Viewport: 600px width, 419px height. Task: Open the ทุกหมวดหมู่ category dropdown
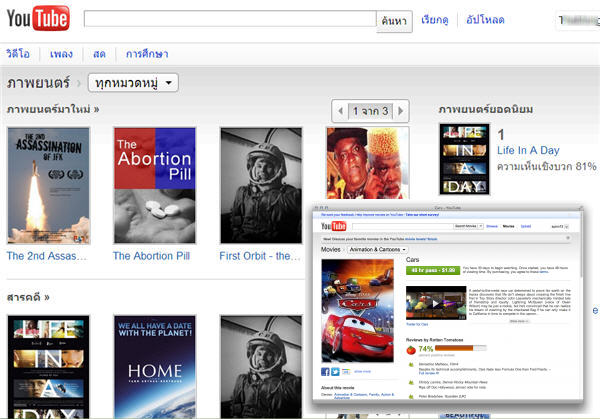click(x=133, y=83)
